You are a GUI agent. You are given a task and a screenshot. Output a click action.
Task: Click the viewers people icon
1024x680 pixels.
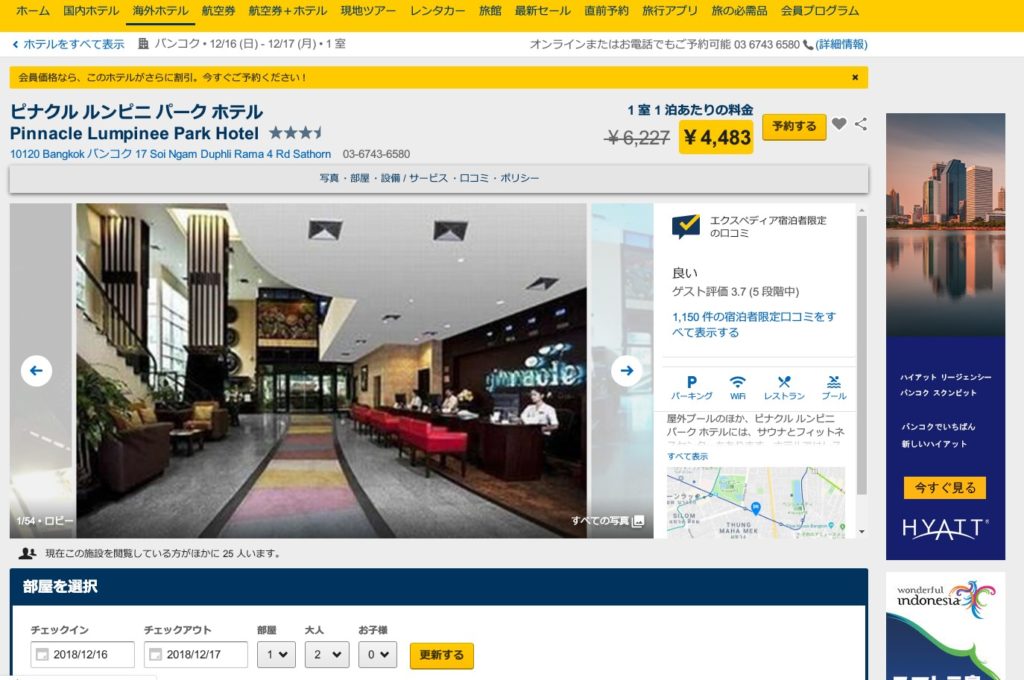[27, 553]
